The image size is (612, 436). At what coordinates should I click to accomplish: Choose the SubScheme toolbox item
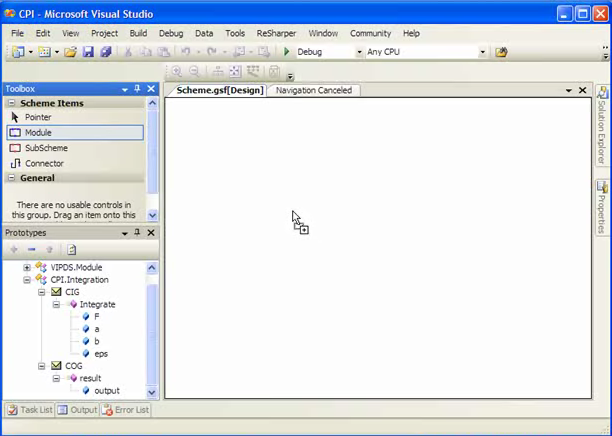point(45,148)
